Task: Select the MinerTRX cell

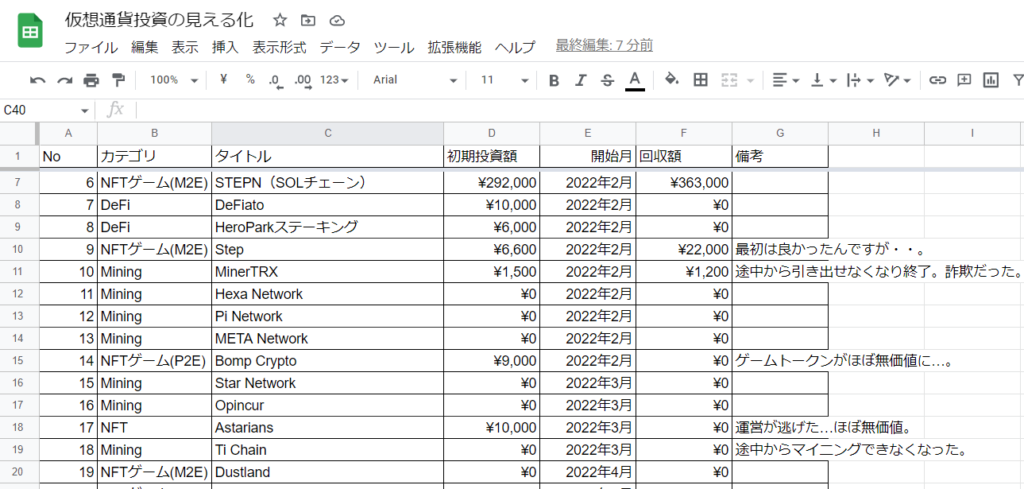Action: (x=328, y=272)
